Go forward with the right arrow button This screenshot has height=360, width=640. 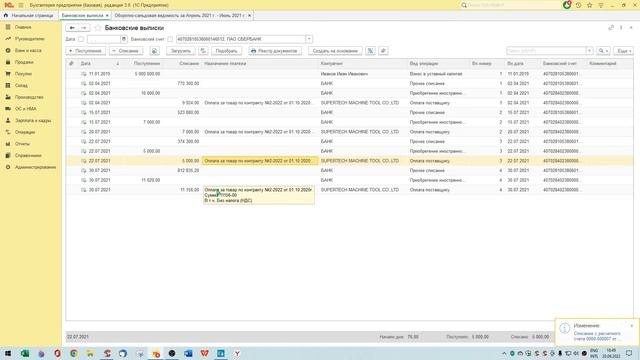(84, 28)
